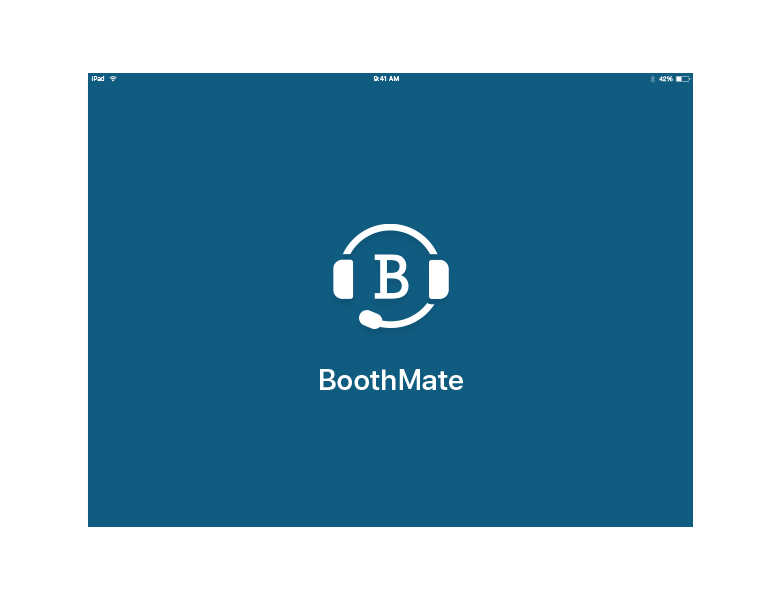Tap the 9:41 AM clock
Viewport: 780px width, 600px height.
click(x=387, y=79)
